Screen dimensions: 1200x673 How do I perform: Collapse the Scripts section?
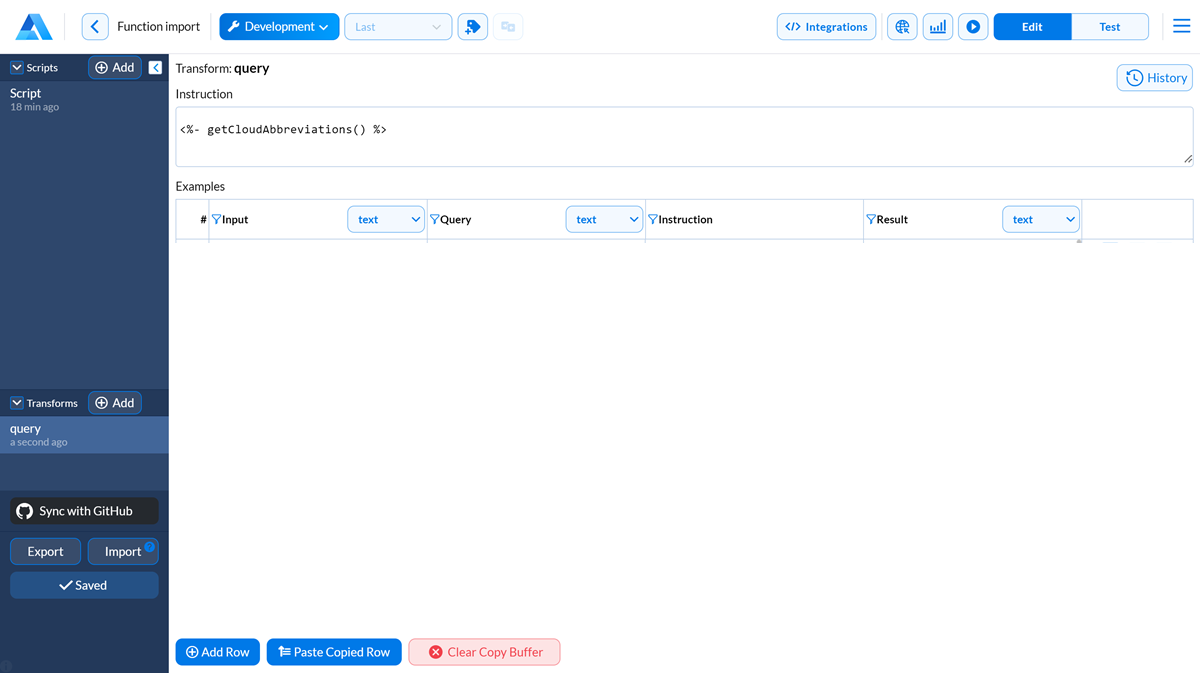pyautogui.click(x=17, y=68)
